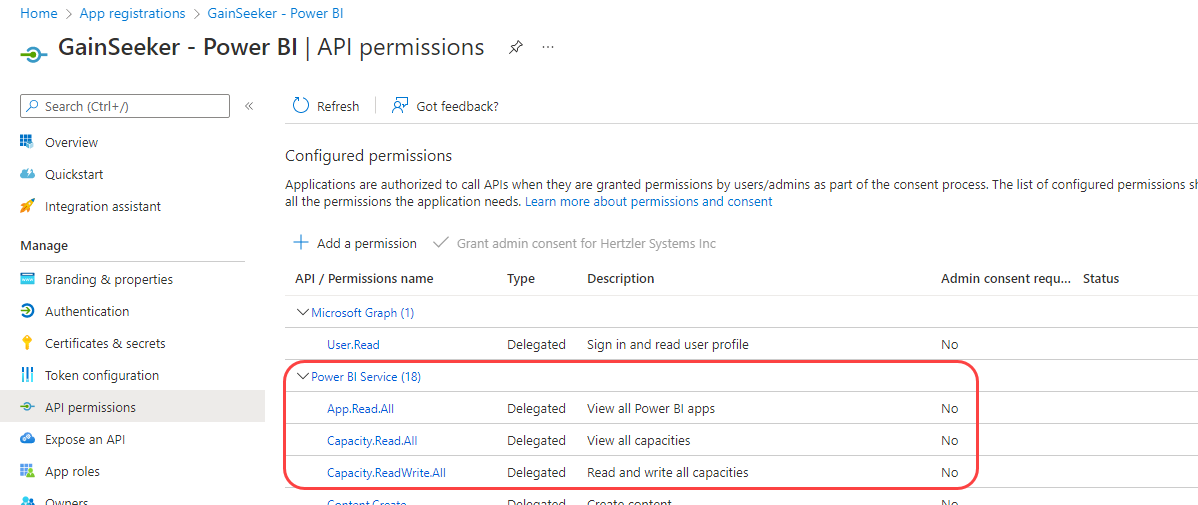Image resolution: width=1198 pixels, height=505 pixels.
Task: Open the Overview menu item
Action: [x=71, y=142]
